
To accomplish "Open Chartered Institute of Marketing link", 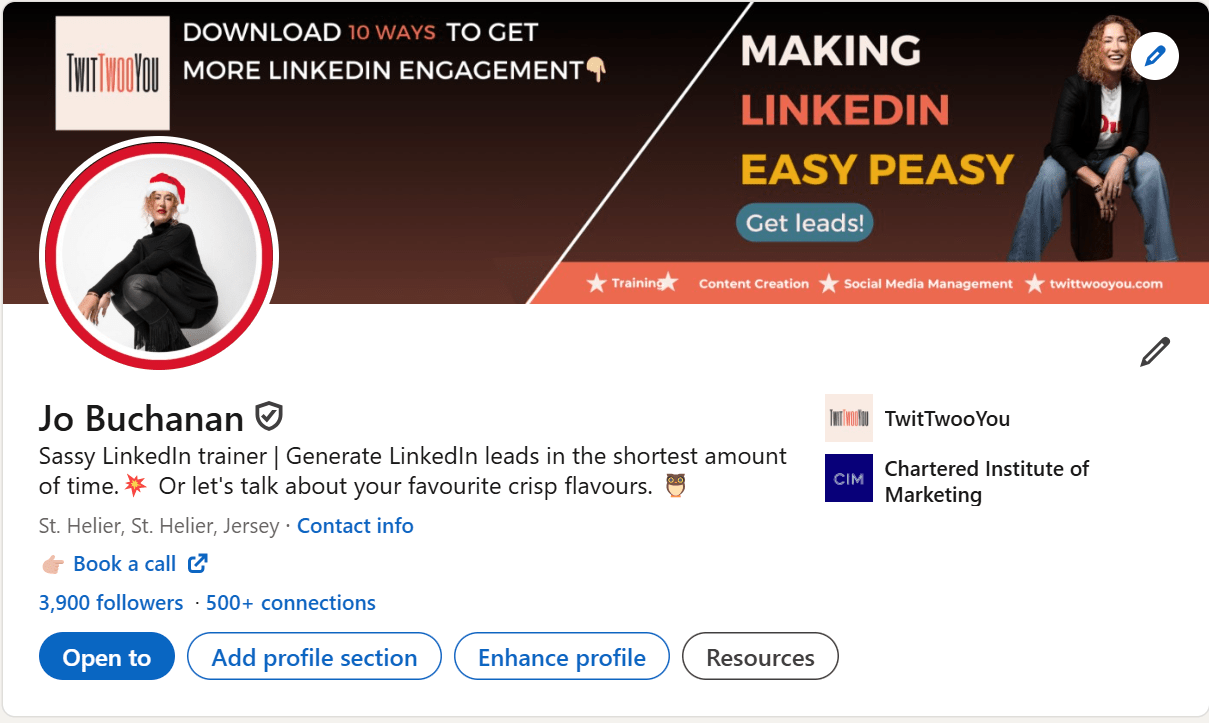I will pyautogui.click(x=986, y=481).
